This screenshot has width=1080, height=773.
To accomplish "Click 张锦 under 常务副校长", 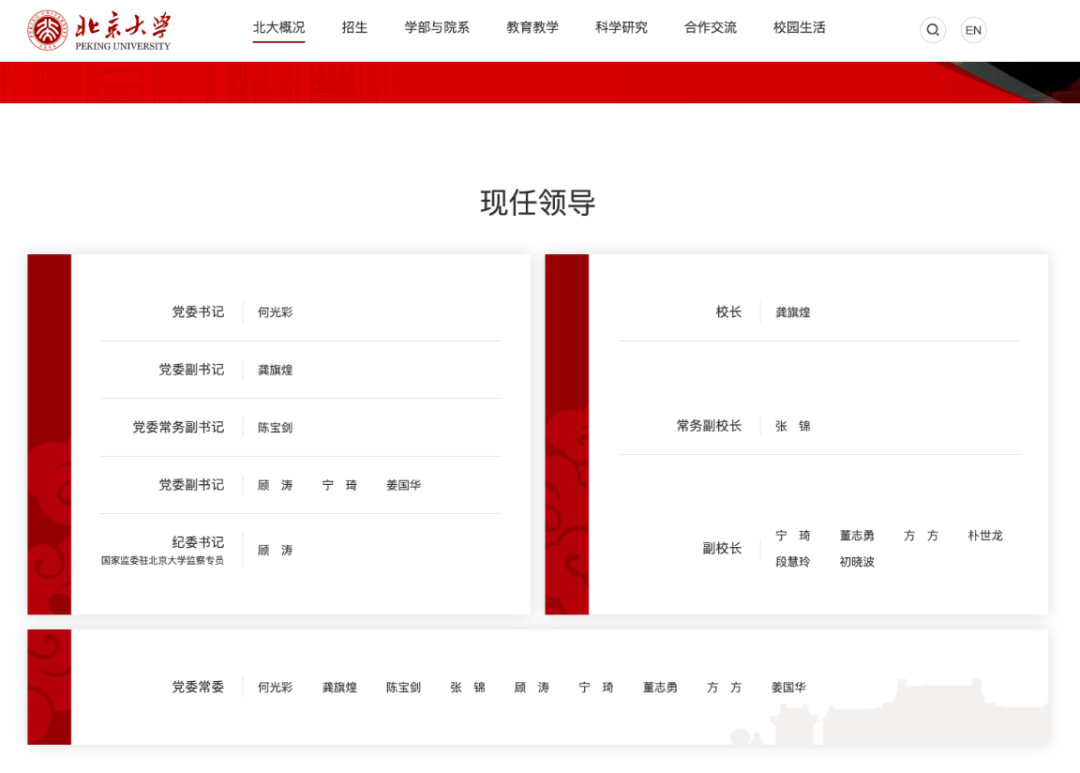I will pyautogui.click(x=793, y=424).
